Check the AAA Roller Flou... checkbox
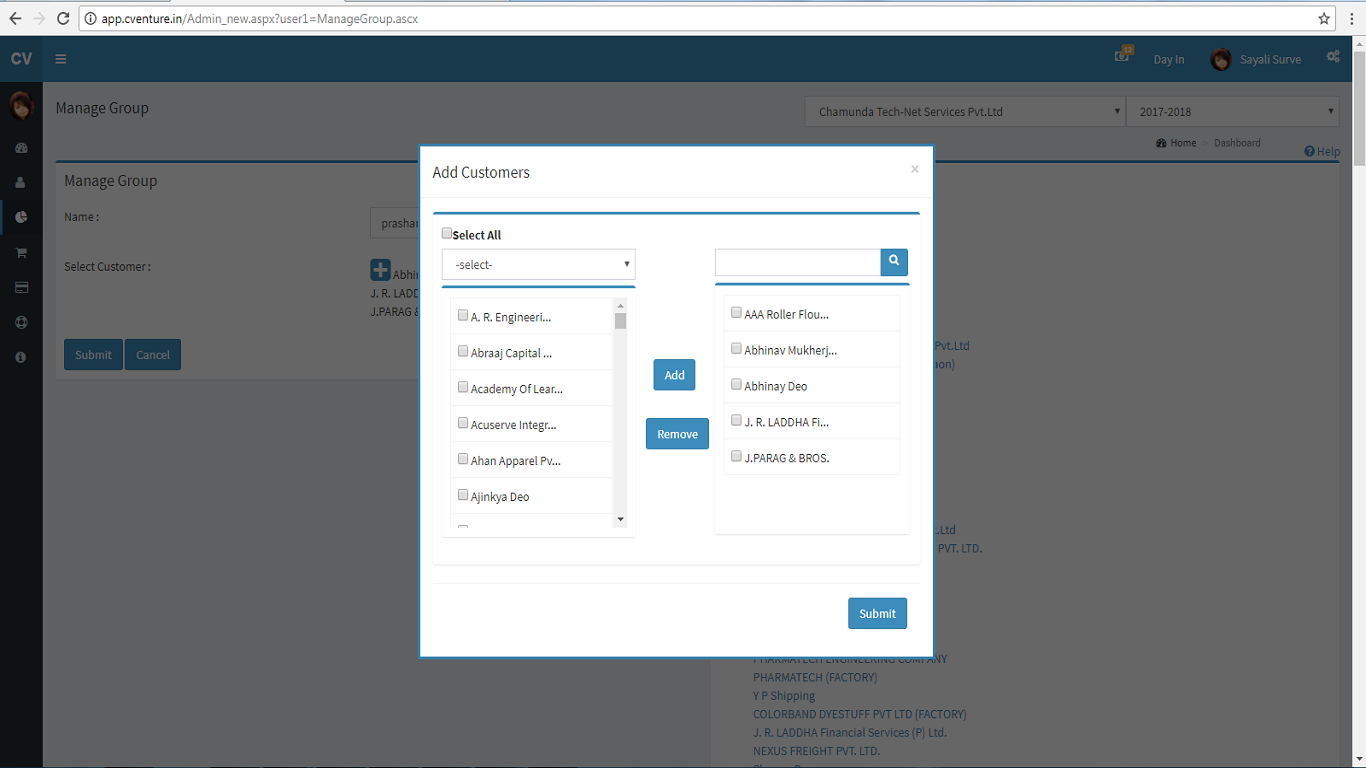 (737, 313)
